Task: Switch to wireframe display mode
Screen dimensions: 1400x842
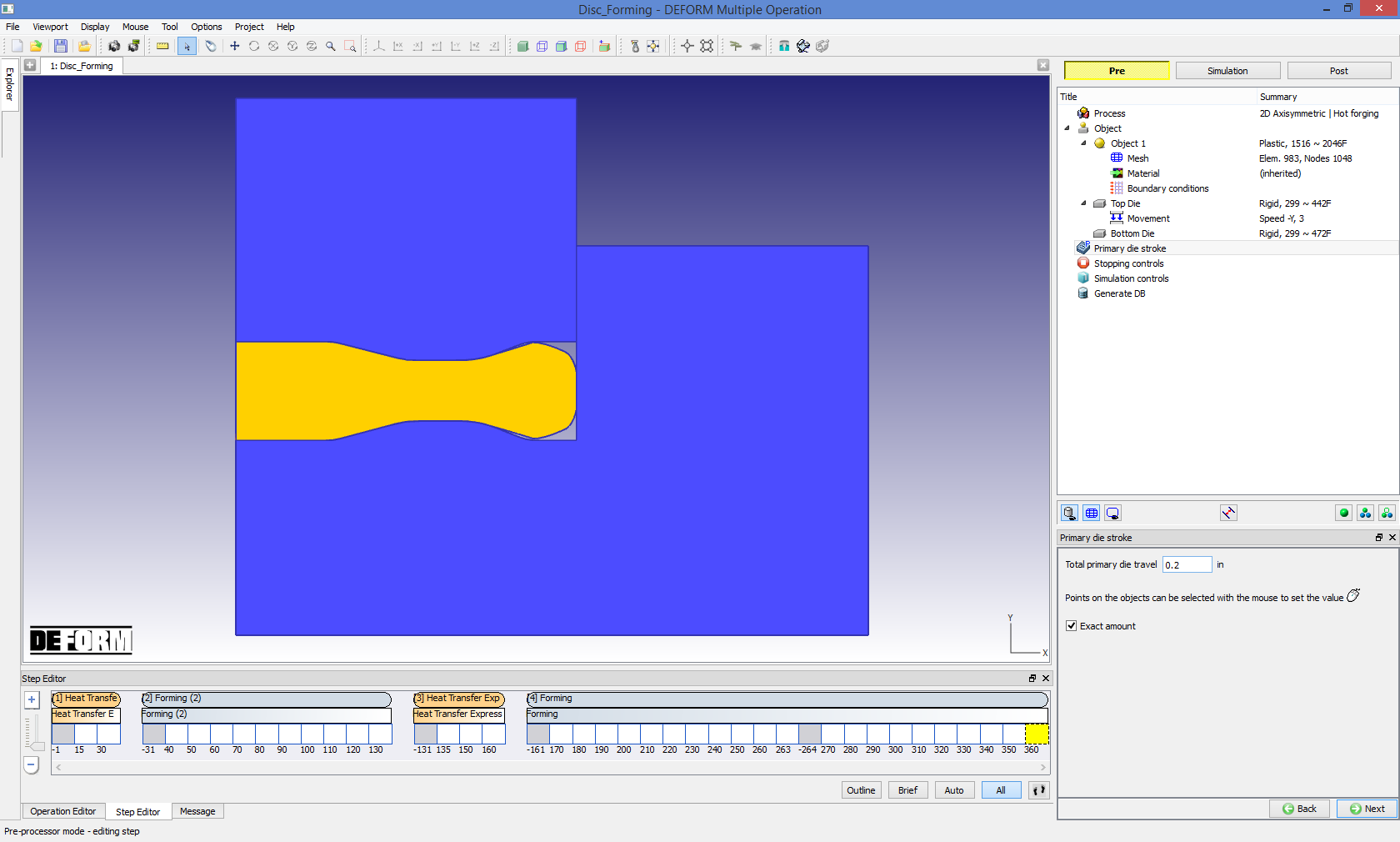Action: tap(542, 46)
